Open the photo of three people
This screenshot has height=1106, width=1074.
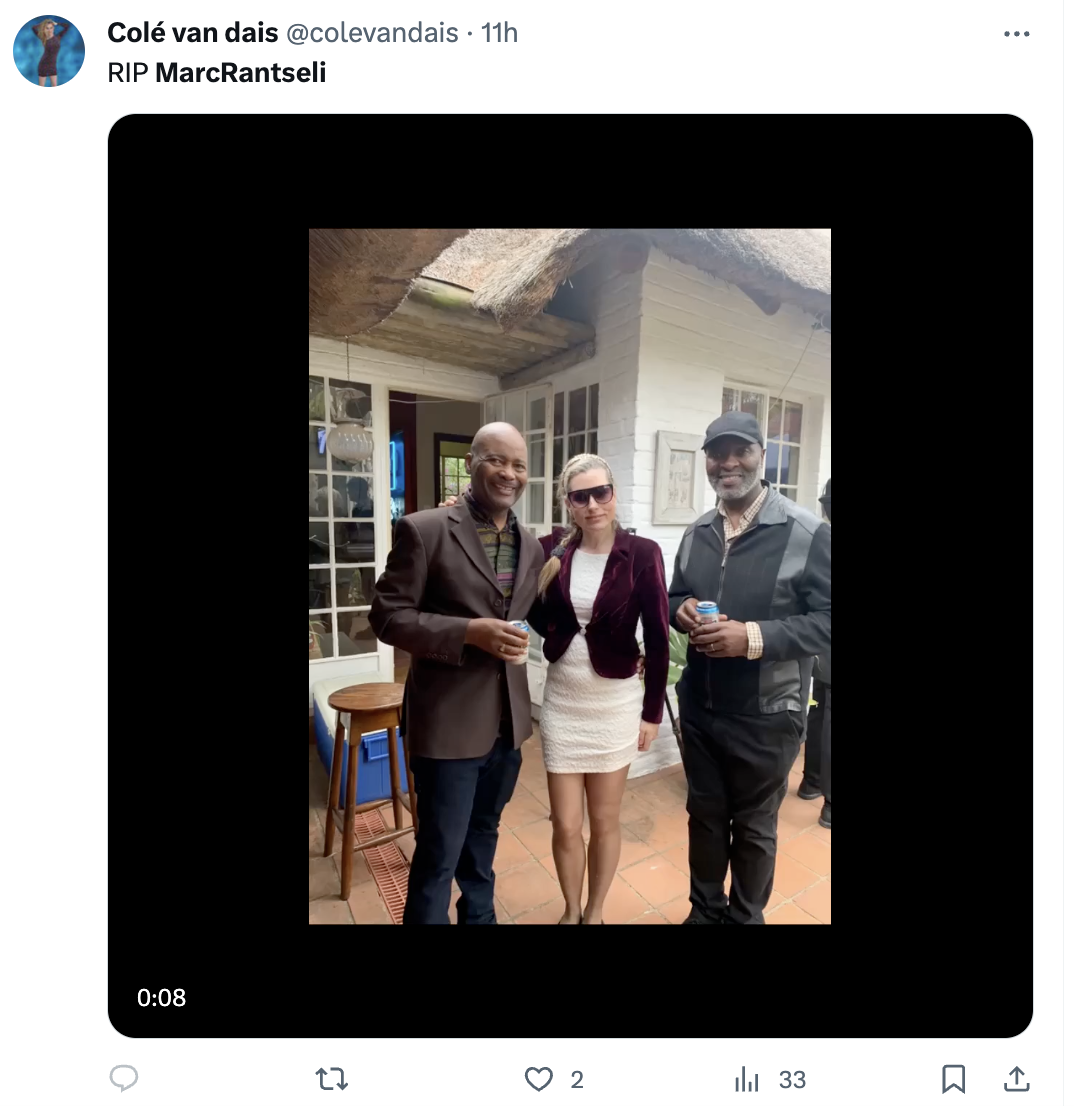coord(570,576)
